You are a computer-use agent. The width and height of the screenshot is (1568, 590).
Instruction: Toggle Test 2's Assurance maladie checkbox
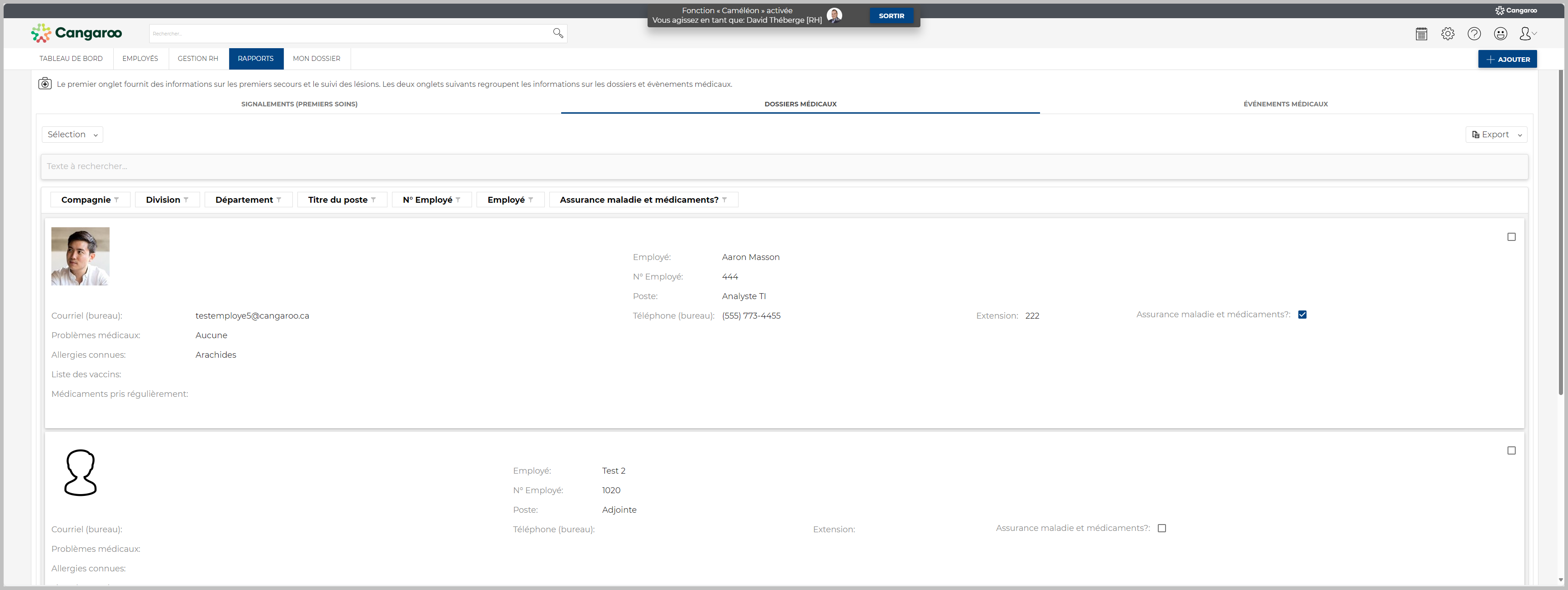[x=1161, y=529]
